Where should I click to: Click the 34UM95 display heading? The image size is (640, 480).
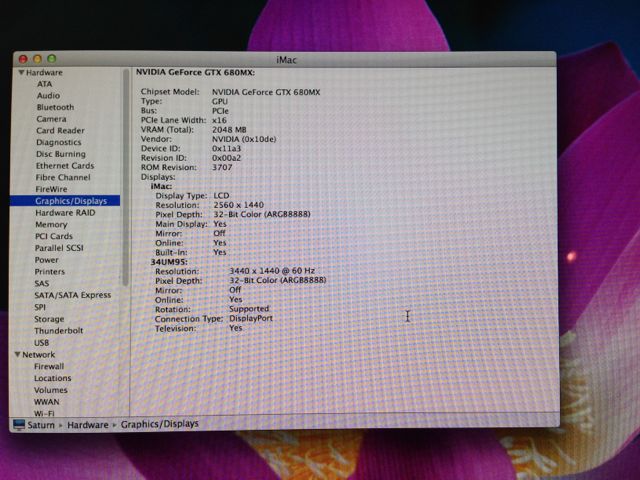point(169,262)
